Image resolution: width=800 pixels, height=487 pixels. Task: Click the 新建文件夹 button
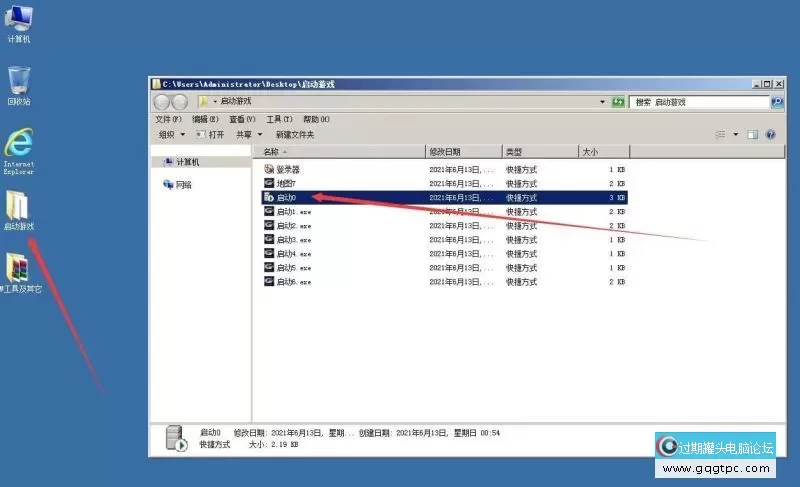295,134
